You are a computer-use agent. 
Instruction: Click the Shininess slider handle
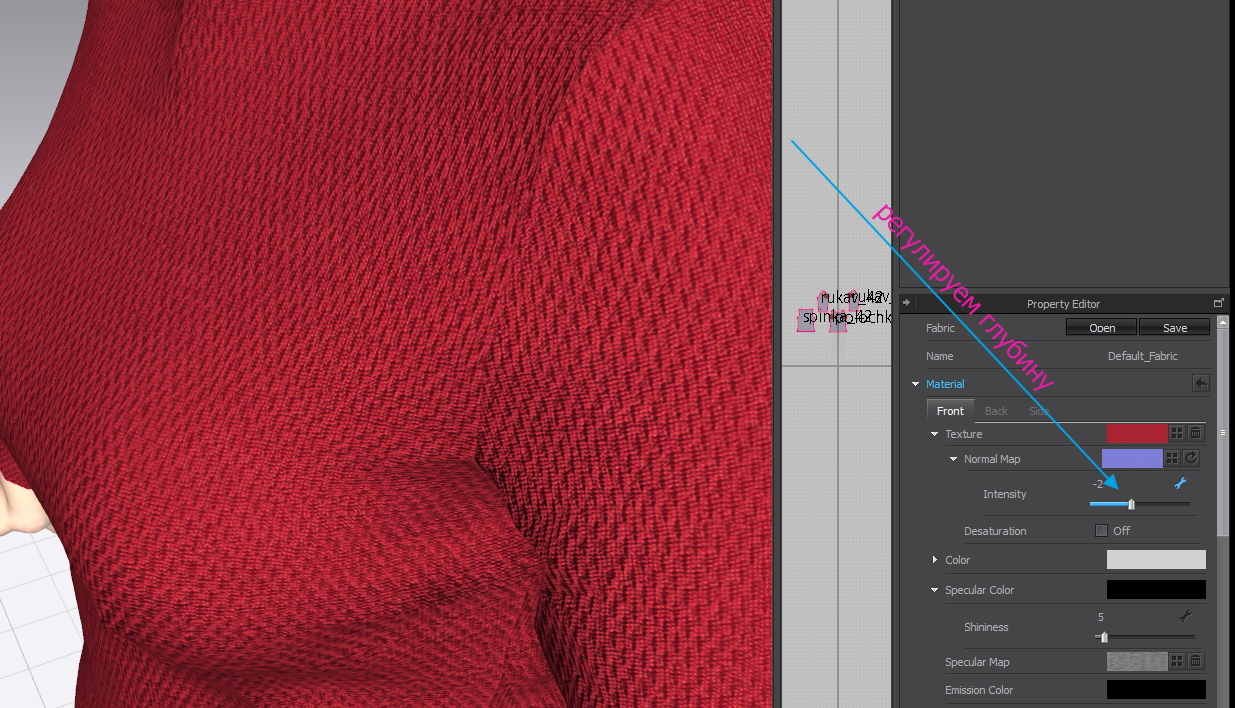tap(1104, 637)
